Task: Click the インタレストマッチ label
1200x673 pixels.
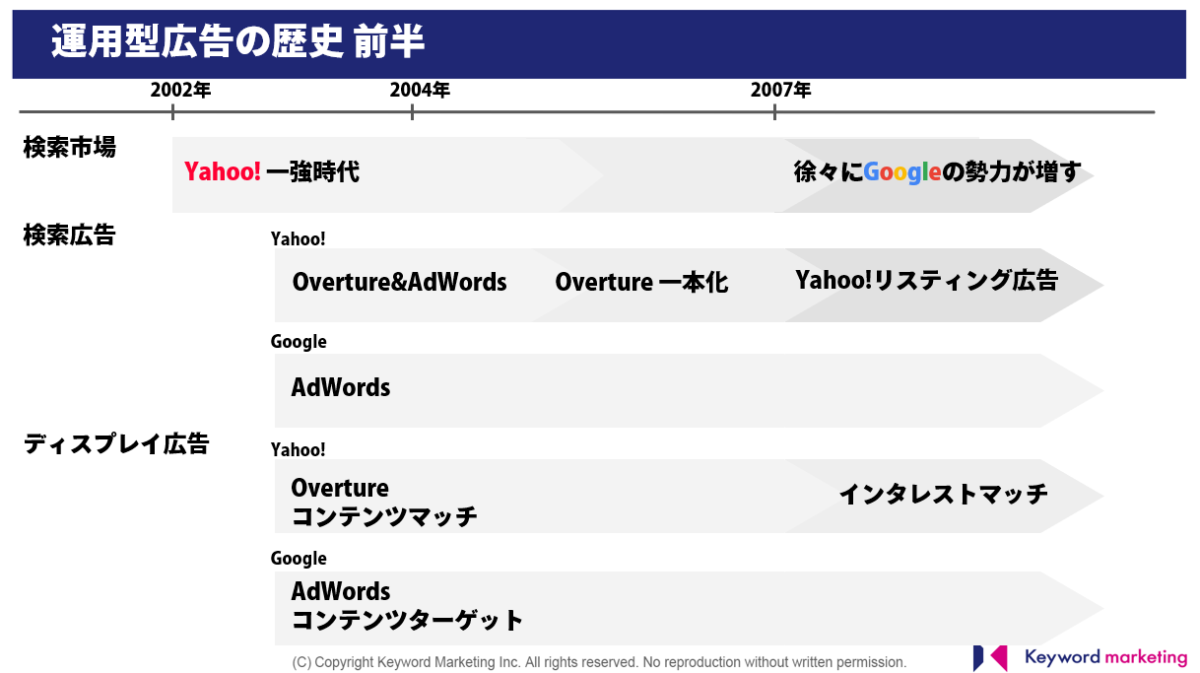Action: 943,494
